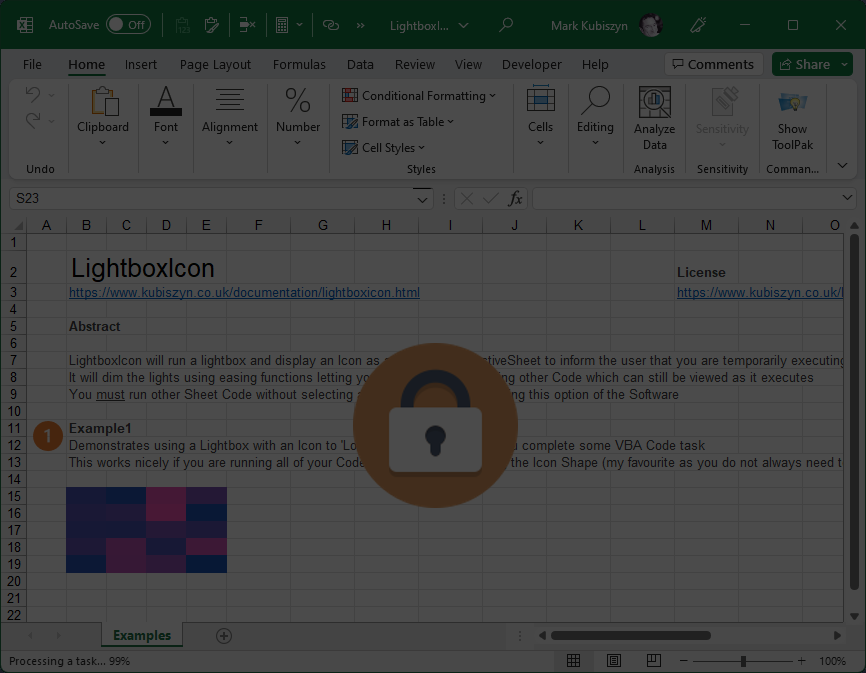The width and height of the screenshot is (866, 673).
Task: Open the search magnifier in title bar
Action: coord(506,25)
